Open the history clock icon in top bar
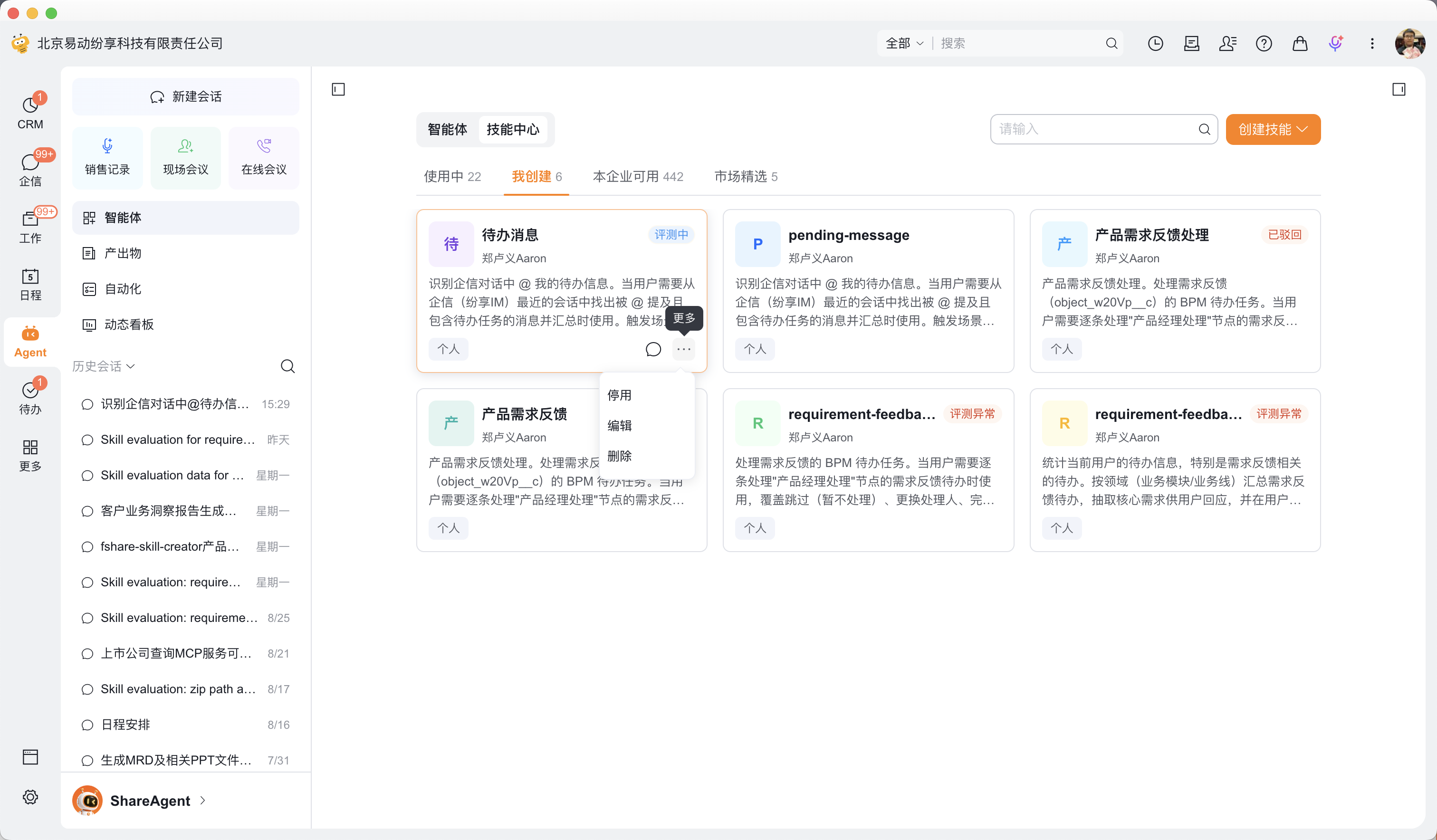 (1155, 43)
